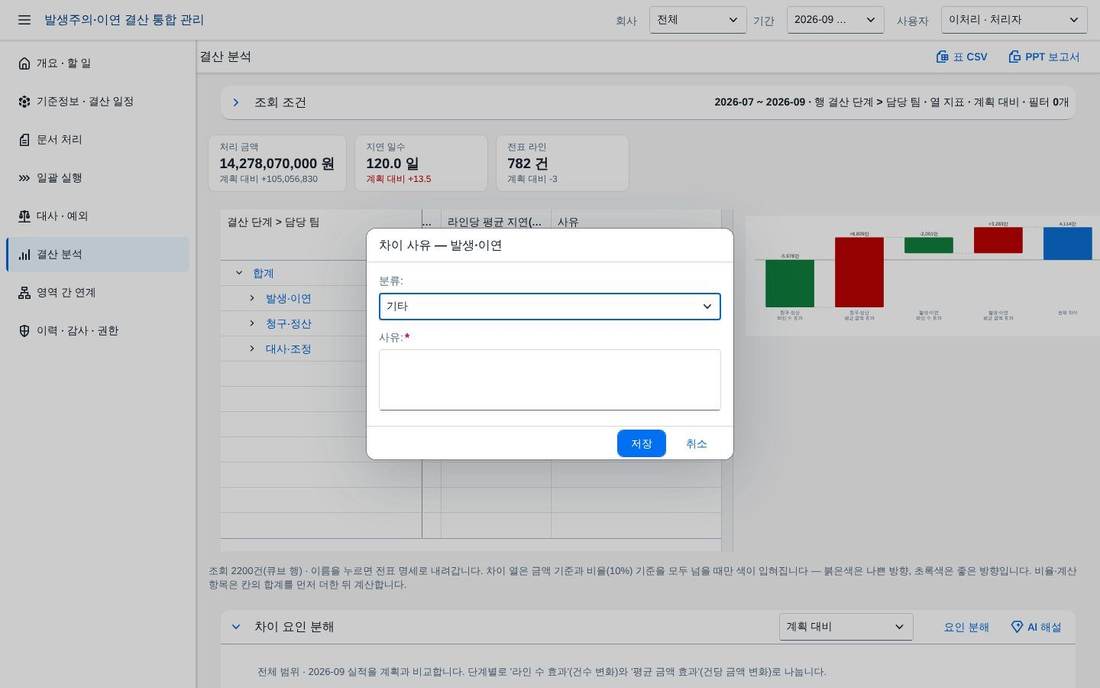Click the 전표 라인 782 건 card
The width and height of the screenshot is (1100, 688).
(x=563, y=163)
